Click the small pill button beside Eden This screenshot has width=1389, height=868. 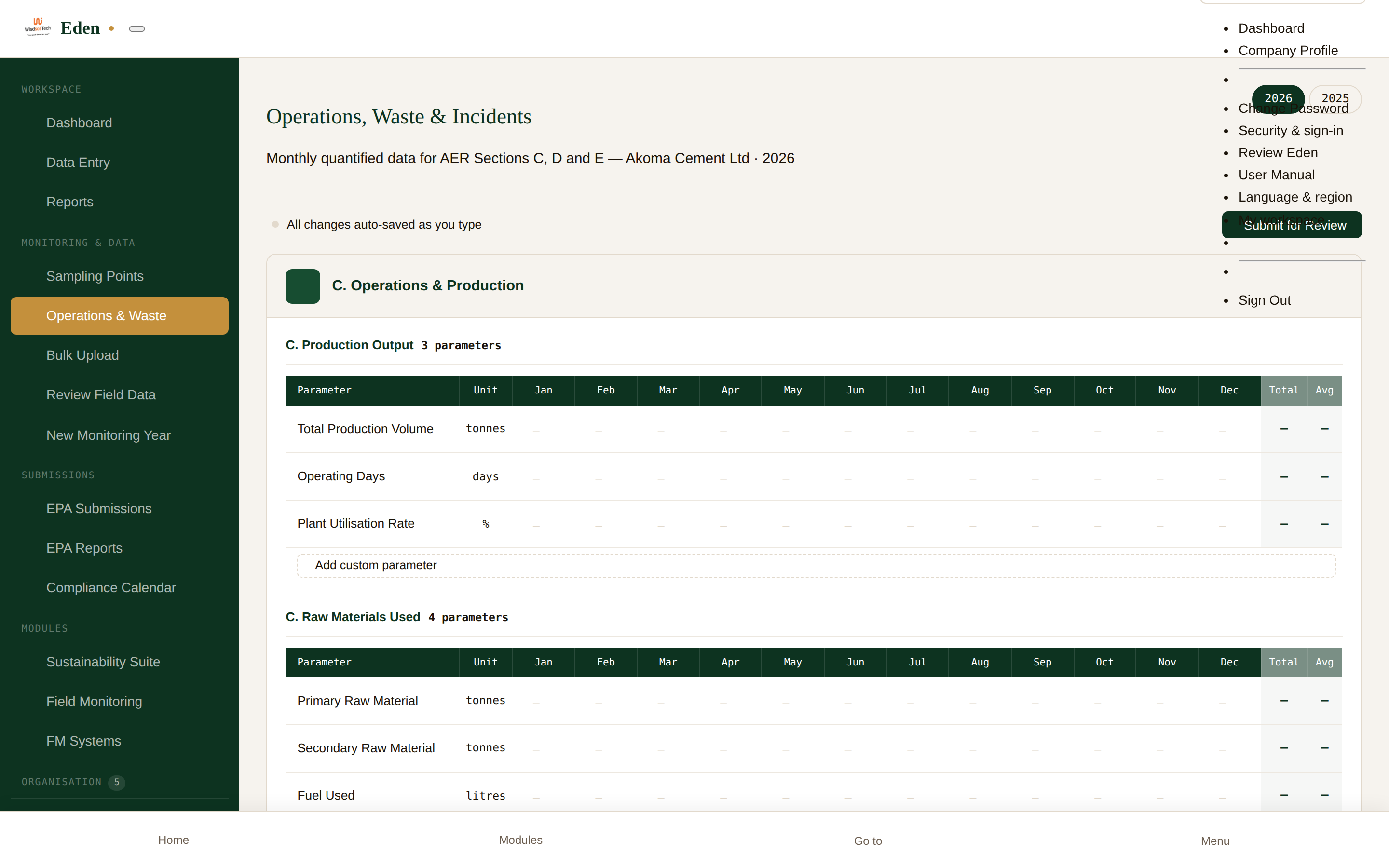click(136, 29)
